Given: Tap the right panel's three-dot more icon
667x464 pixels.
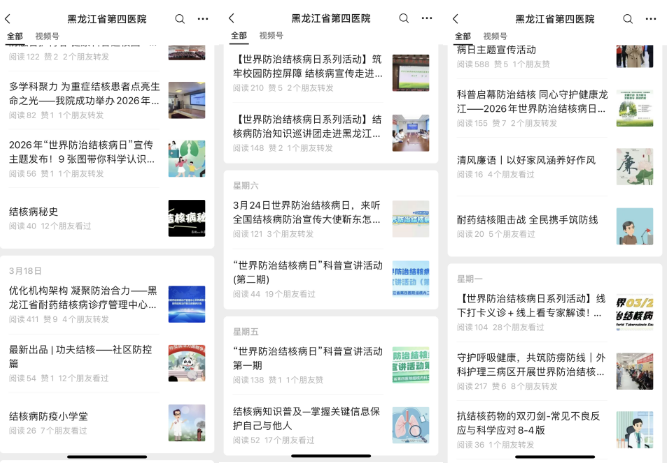Looking at the screenshot, I should (x=651, y=19).
